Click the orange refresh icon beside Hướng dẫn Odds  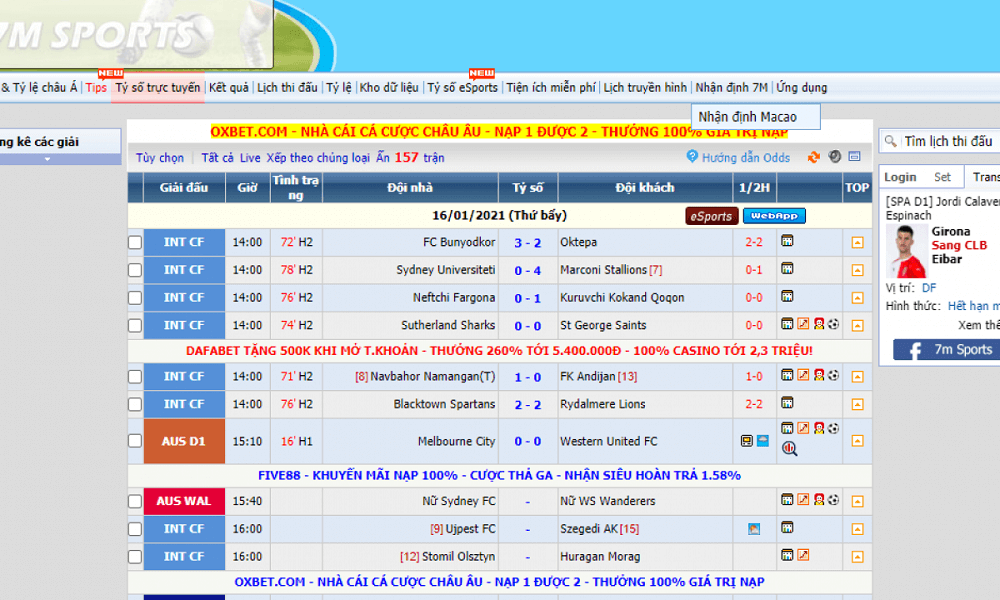click(813, 157)
